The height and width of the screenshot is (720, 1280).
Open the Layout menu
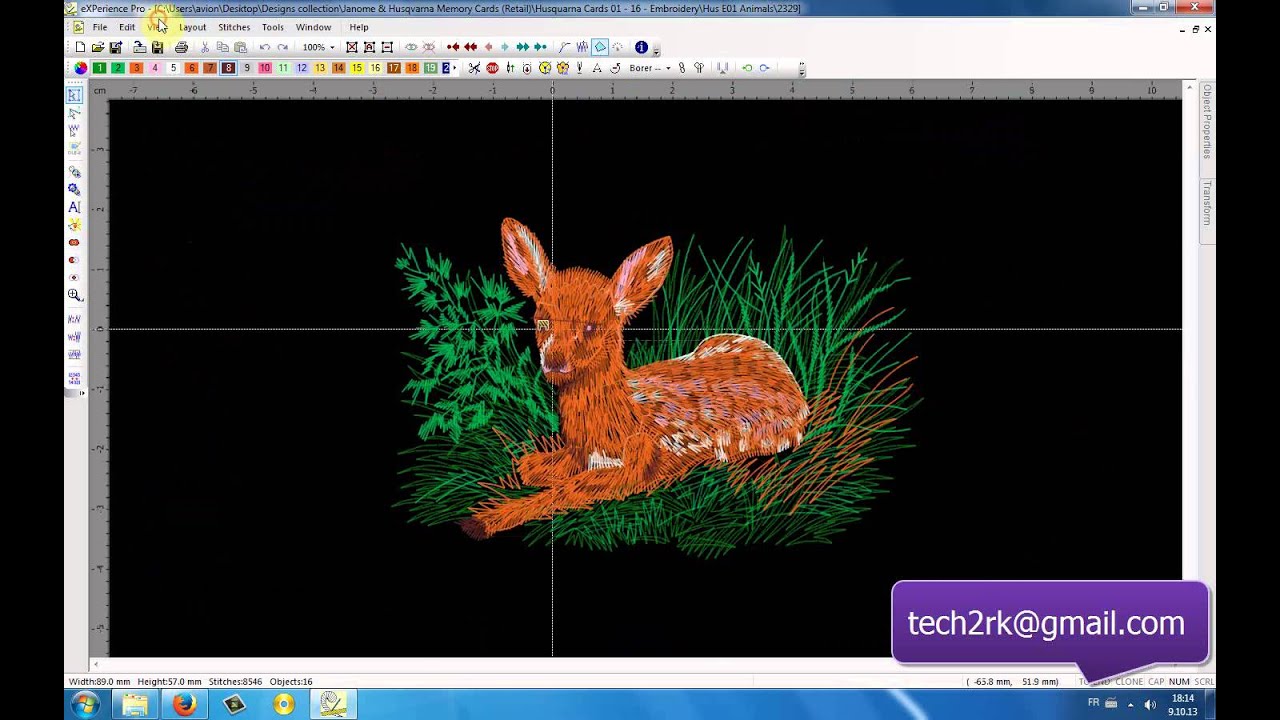click(192, 27)
